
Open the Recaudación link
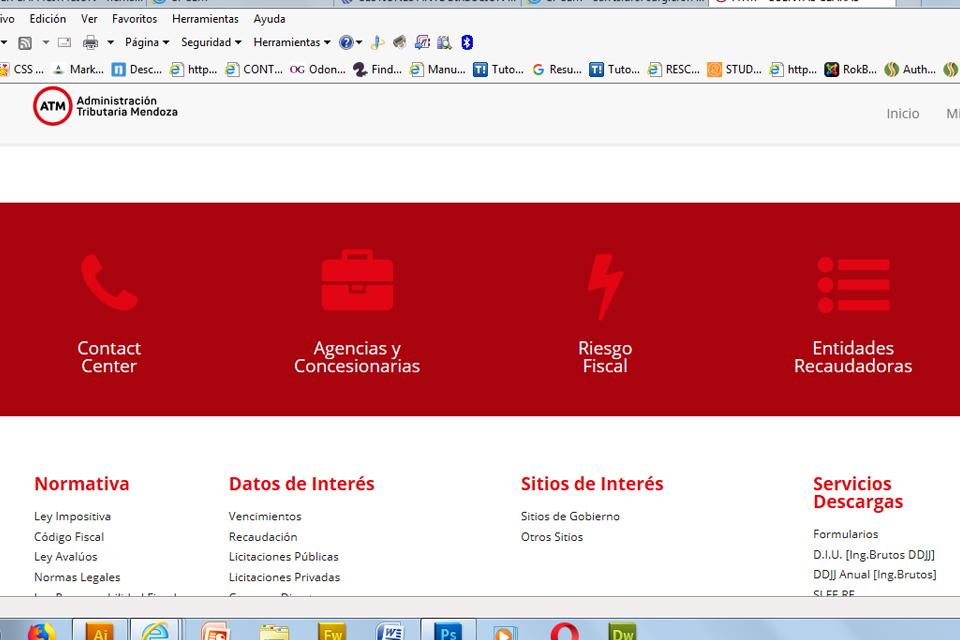263,536
